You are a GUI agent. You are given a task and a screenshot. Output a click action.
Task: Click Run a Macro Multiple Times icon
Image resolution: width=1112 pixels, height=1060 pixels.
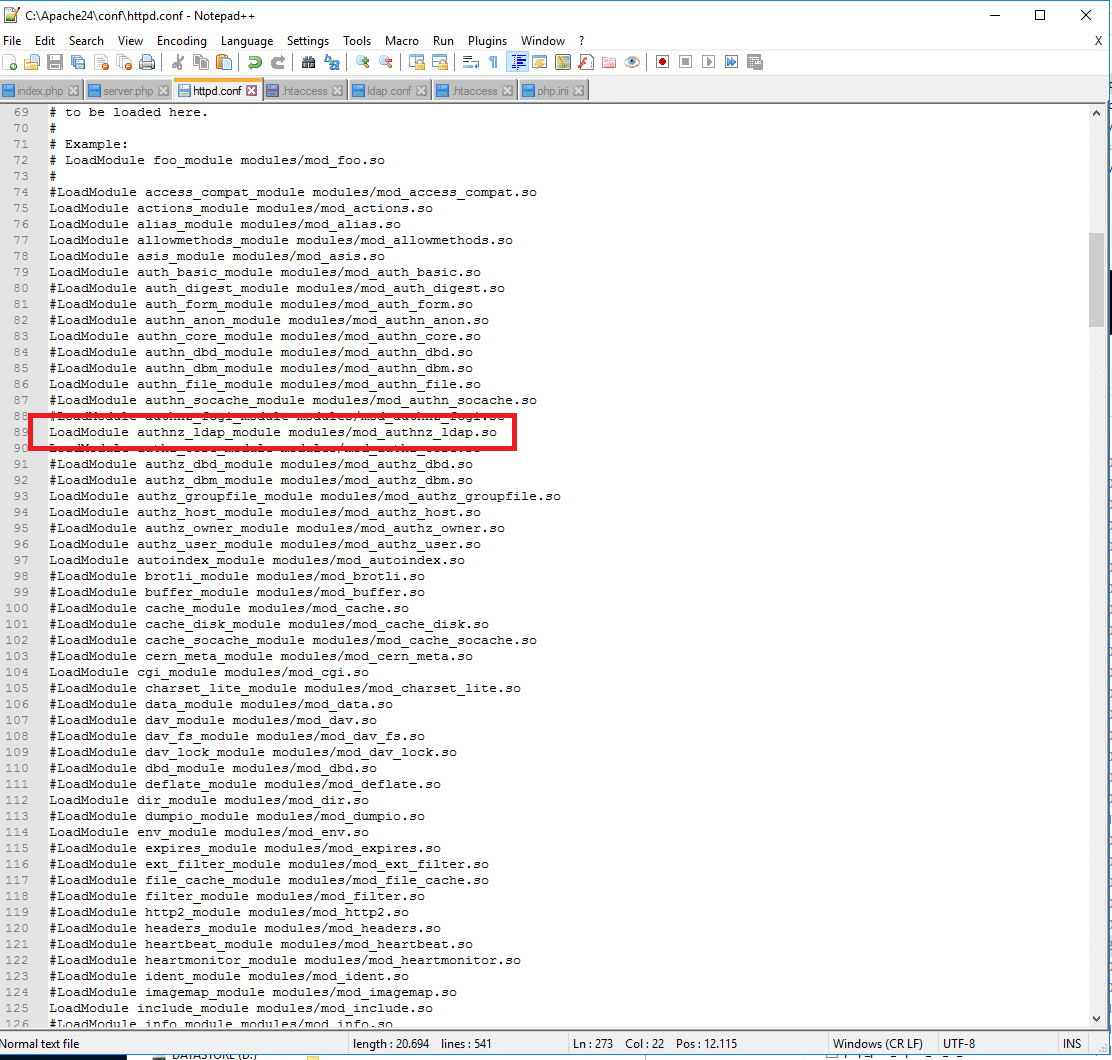[x=732, y=62]
